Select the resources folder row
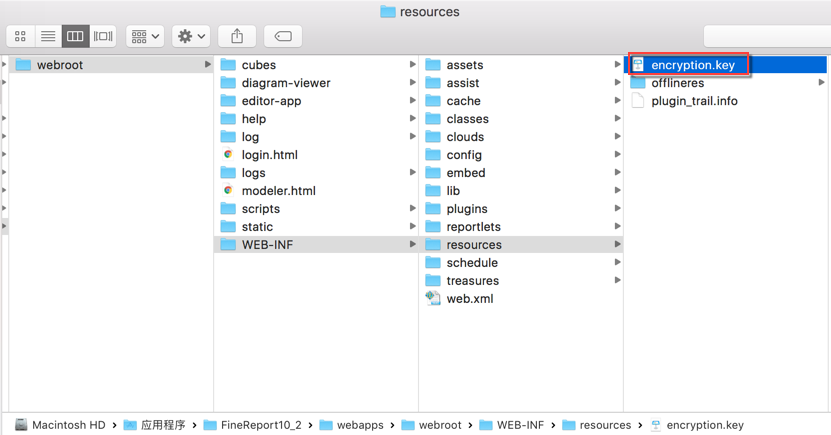Image resolution: width=831 pixels, height=435 pixels. point(521,245)
